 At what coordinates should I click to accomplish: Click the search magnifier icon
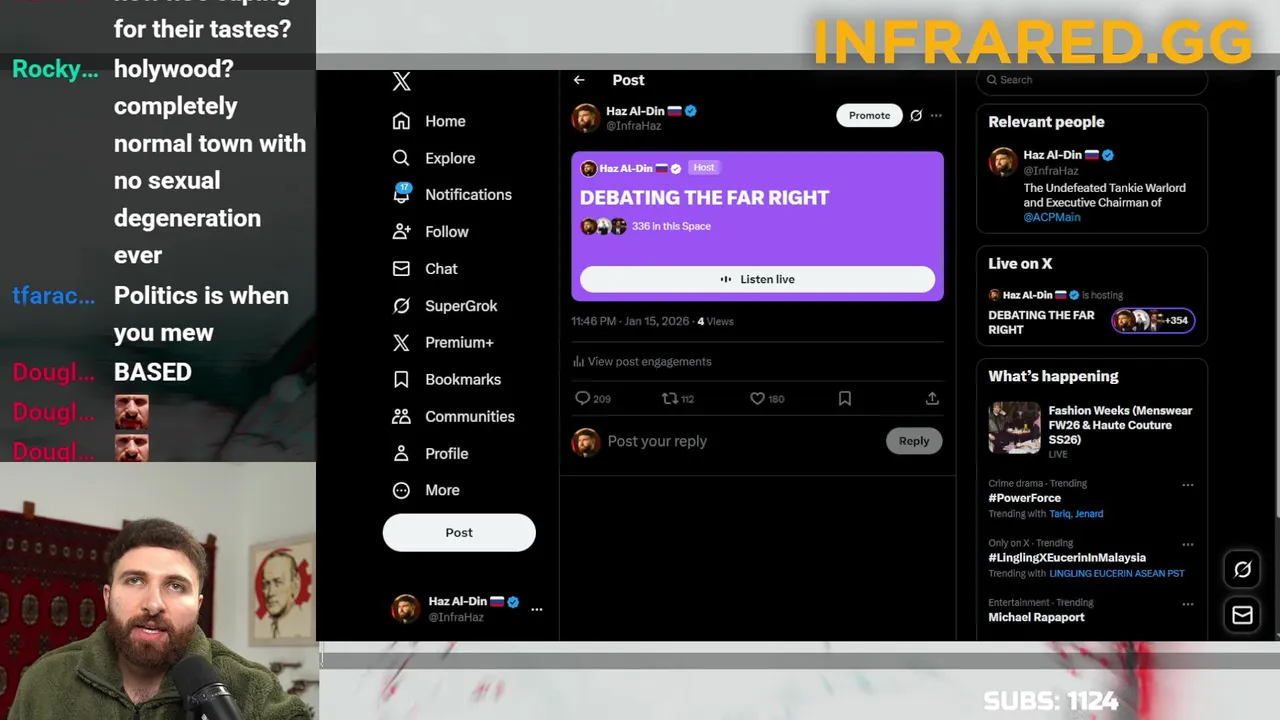tap(992, 80)
